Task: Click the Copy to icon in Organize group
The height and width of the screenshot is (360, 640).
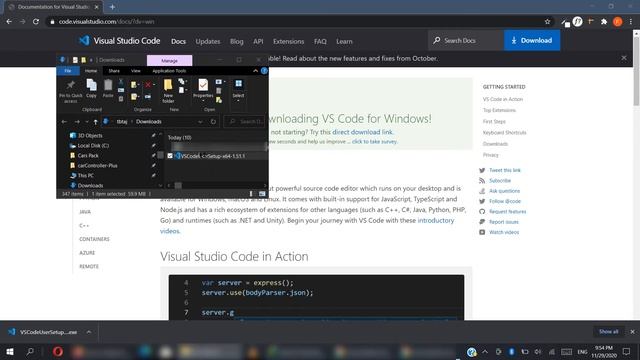Action: [x=134, y=97]
